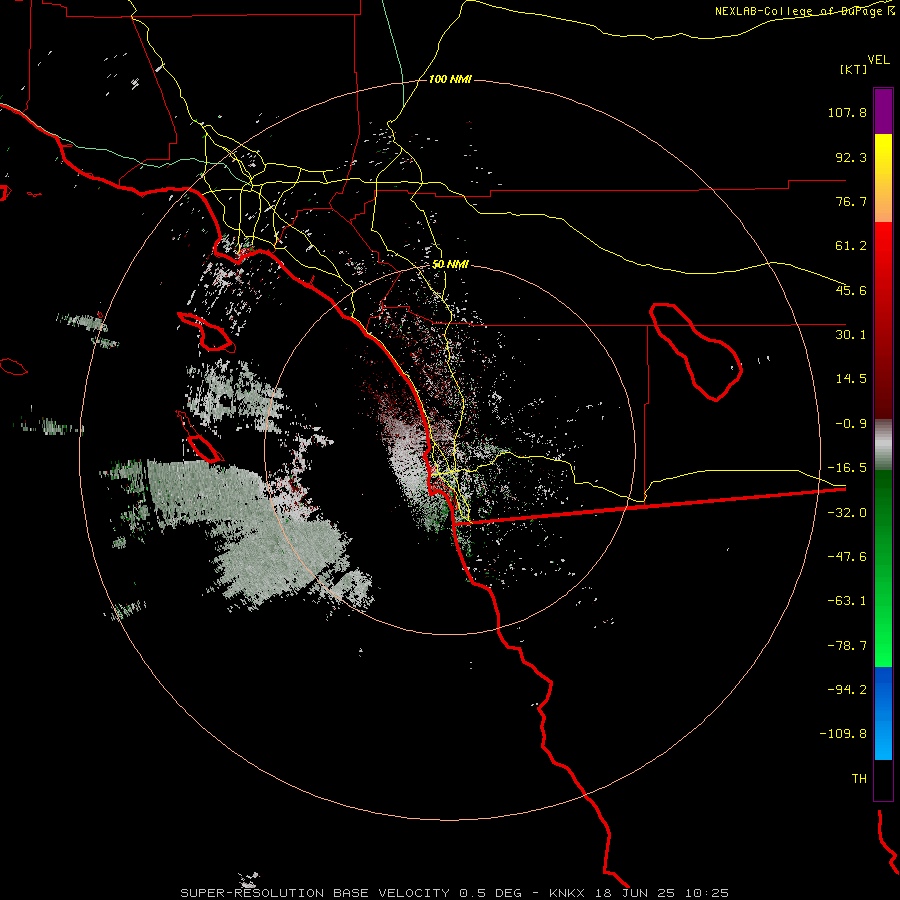Pick the green segment of velocity scale

pos(883,568)
